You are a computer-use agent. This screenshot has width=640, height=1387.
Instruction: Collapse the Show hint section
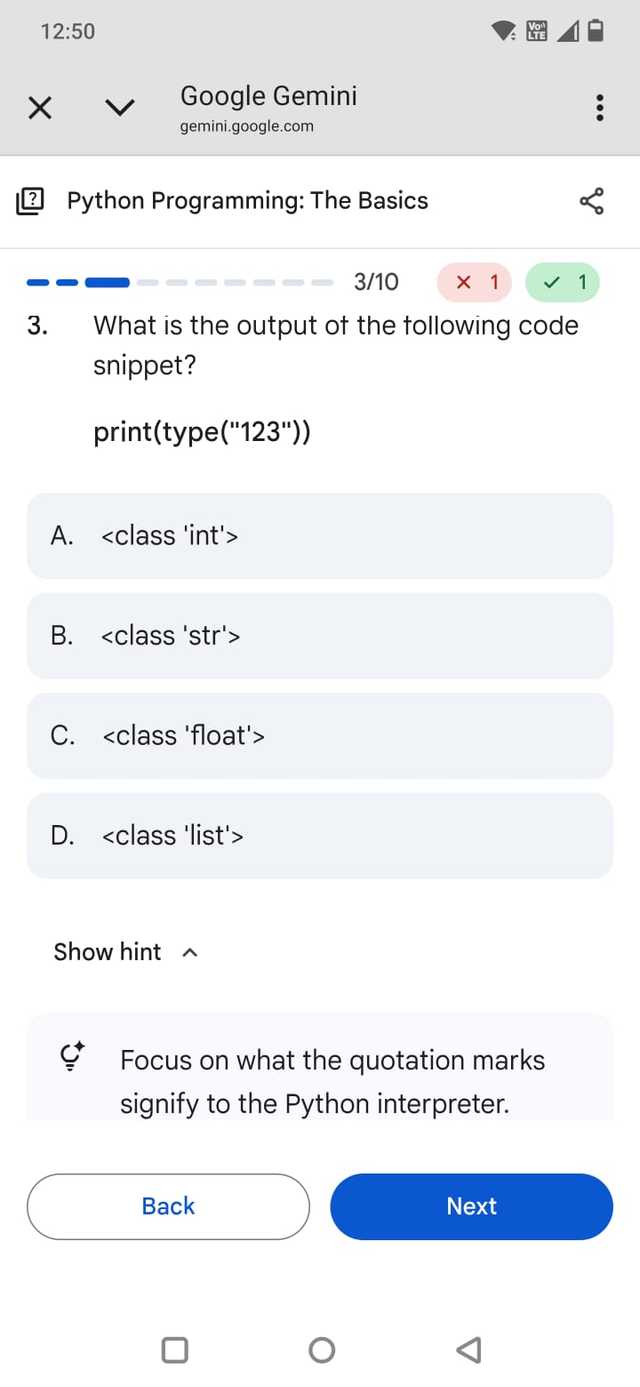point(108,952)
